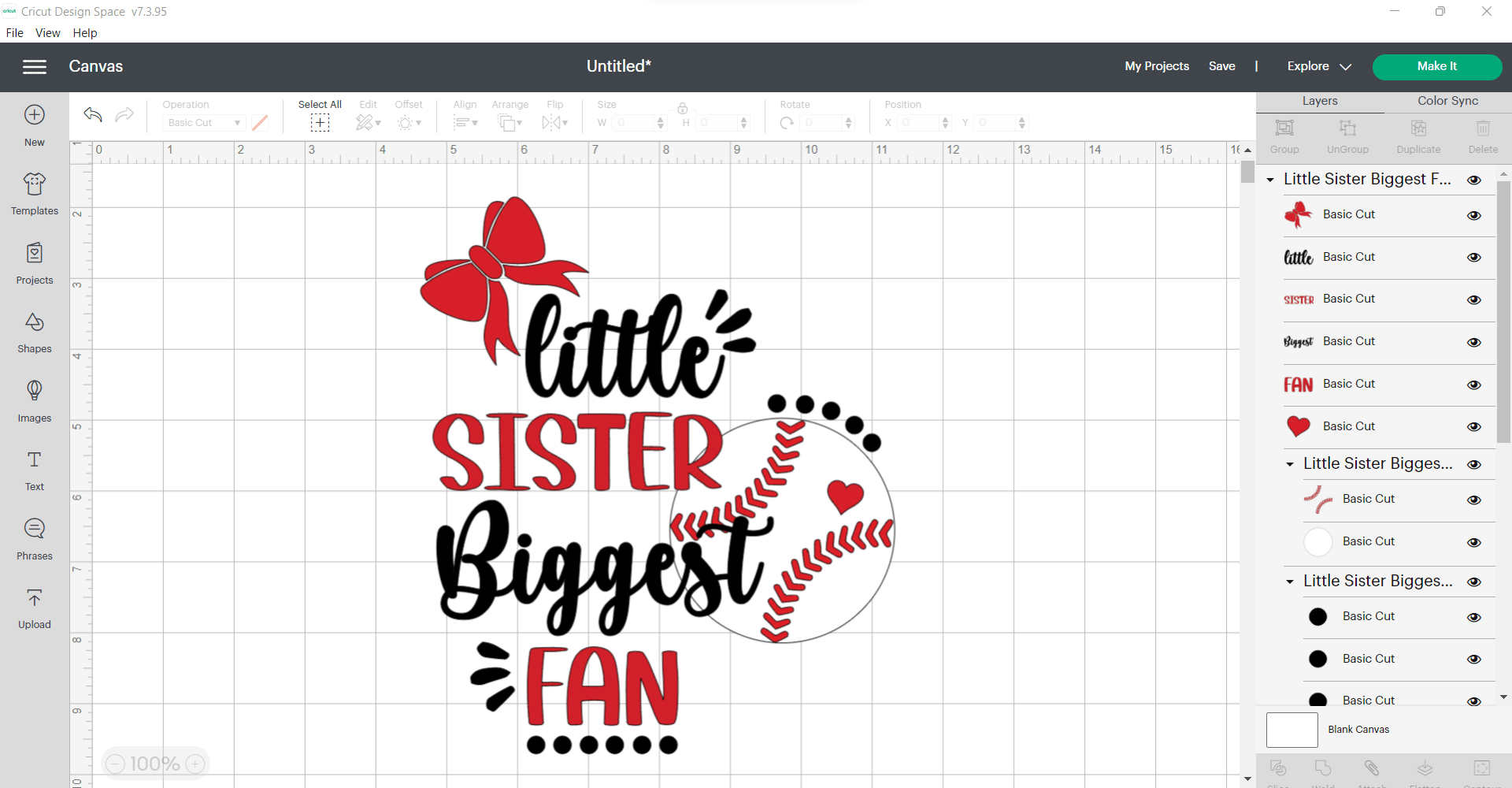Image resolution: width=1512 pixels, height=788 pixels.
Task: Click the Attach paperclip icon
Action: click(x=1372, y=768)
